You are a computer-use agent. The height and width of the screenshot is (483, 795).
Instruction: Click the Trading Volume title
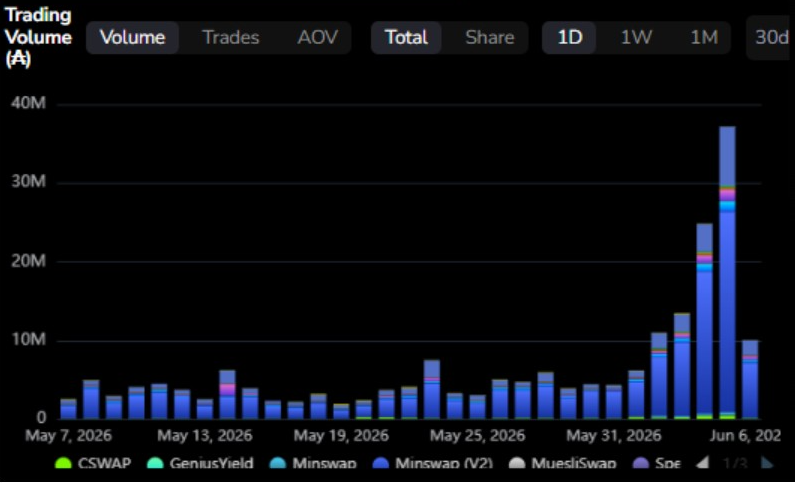(38, 37)
